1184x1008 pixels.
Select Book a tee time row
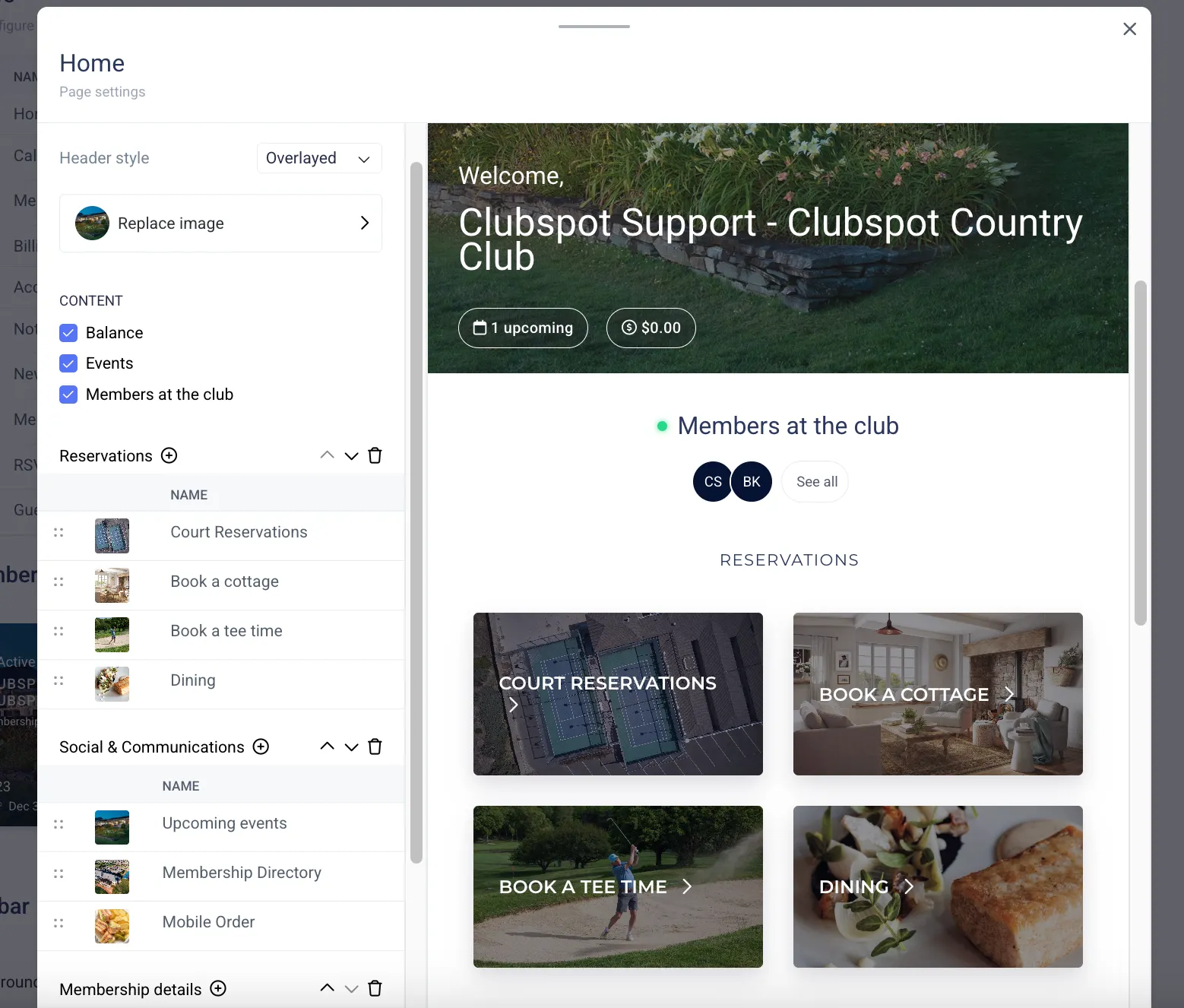pos(226,631)
